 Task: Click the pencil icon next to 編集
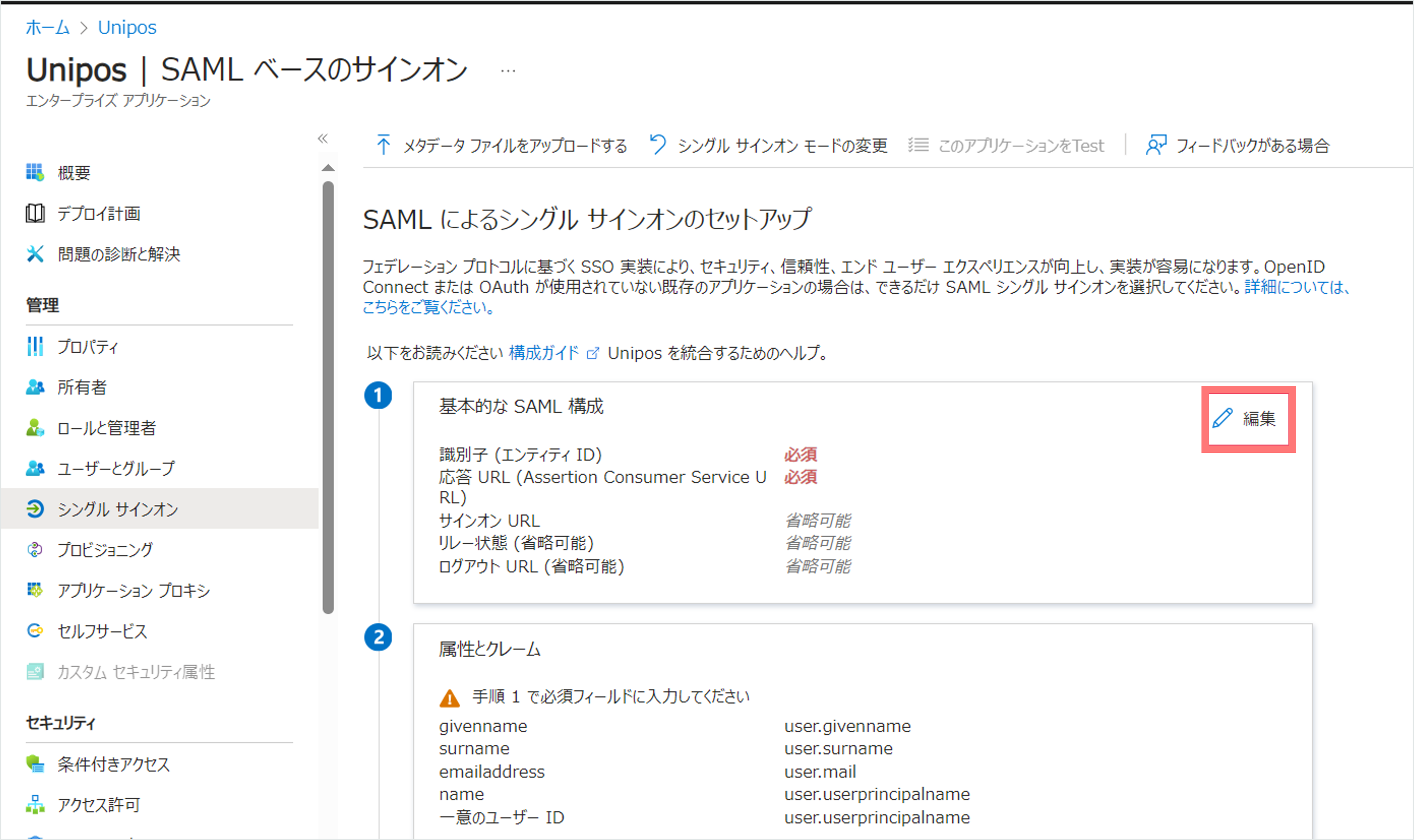click(x=1223, y=418)
